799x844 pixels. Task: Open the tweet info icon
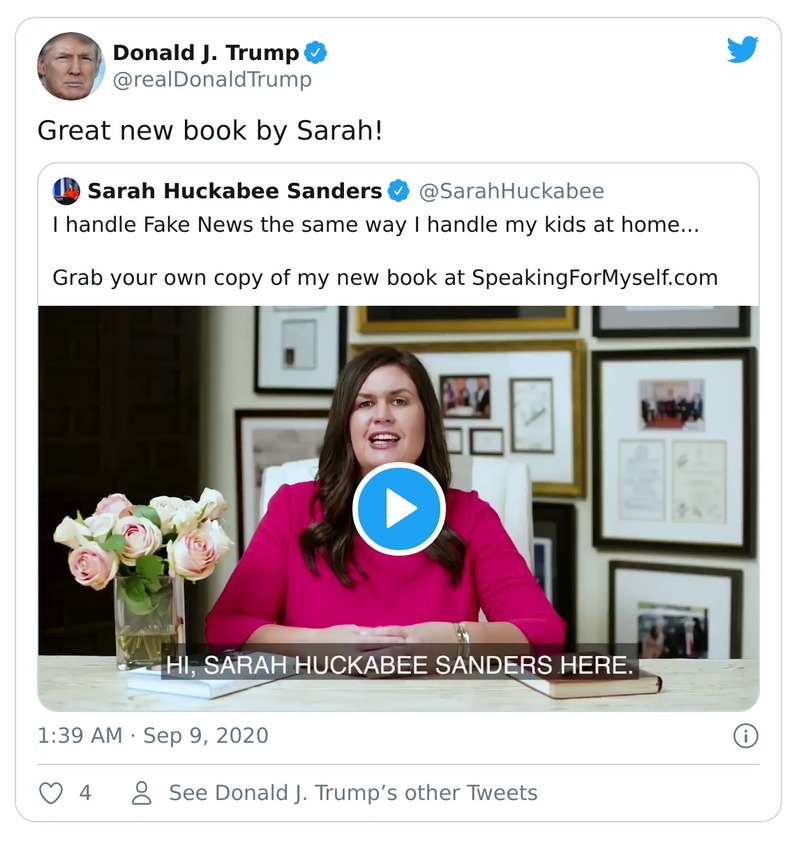745,736
